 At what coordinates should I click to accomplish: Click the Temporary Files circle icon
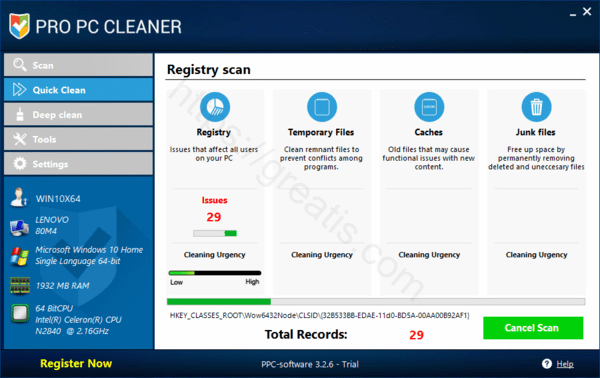click(x=322, y=107)
